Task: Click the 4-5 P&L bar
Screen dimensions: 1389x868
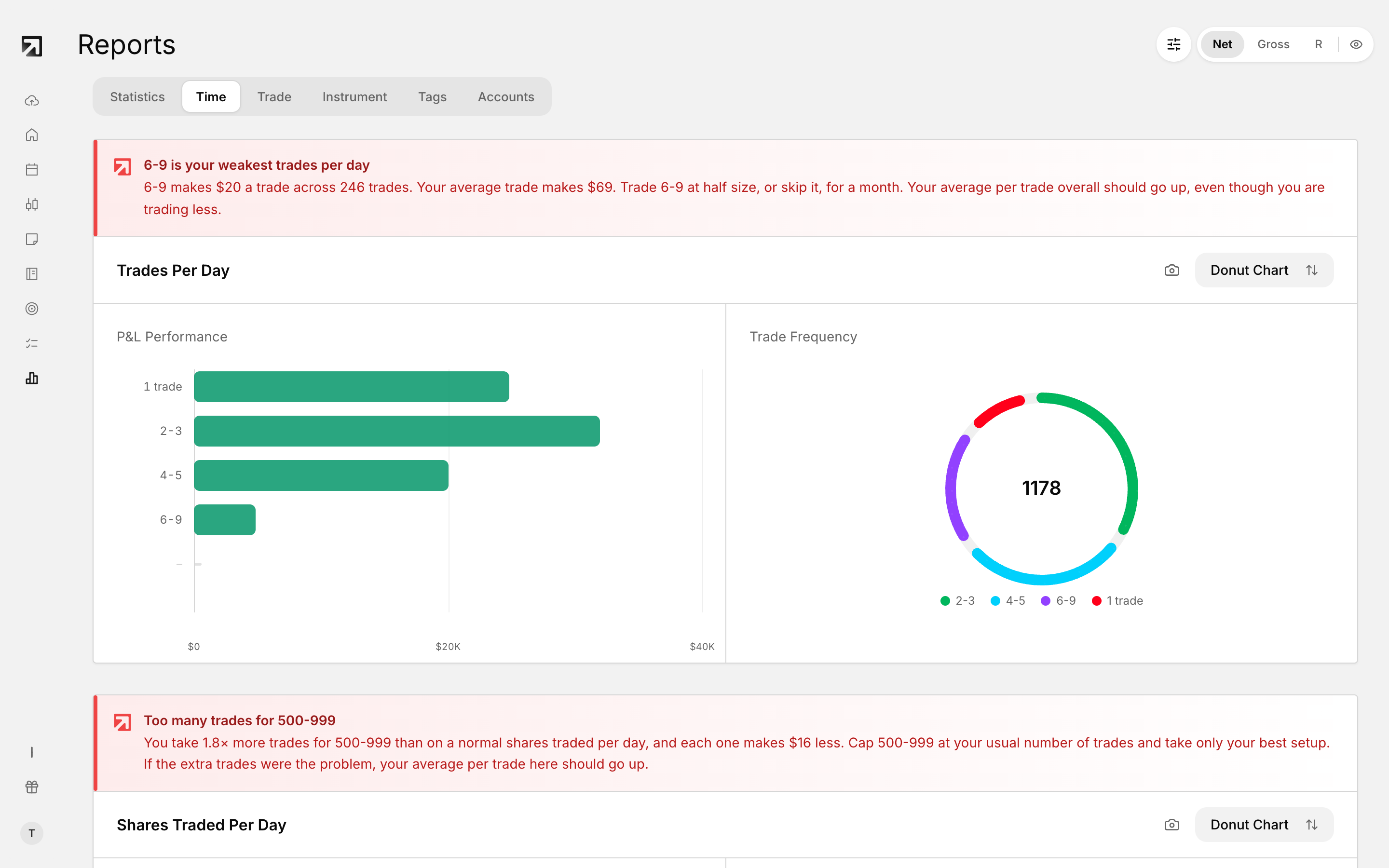Action: coord(321,475)
